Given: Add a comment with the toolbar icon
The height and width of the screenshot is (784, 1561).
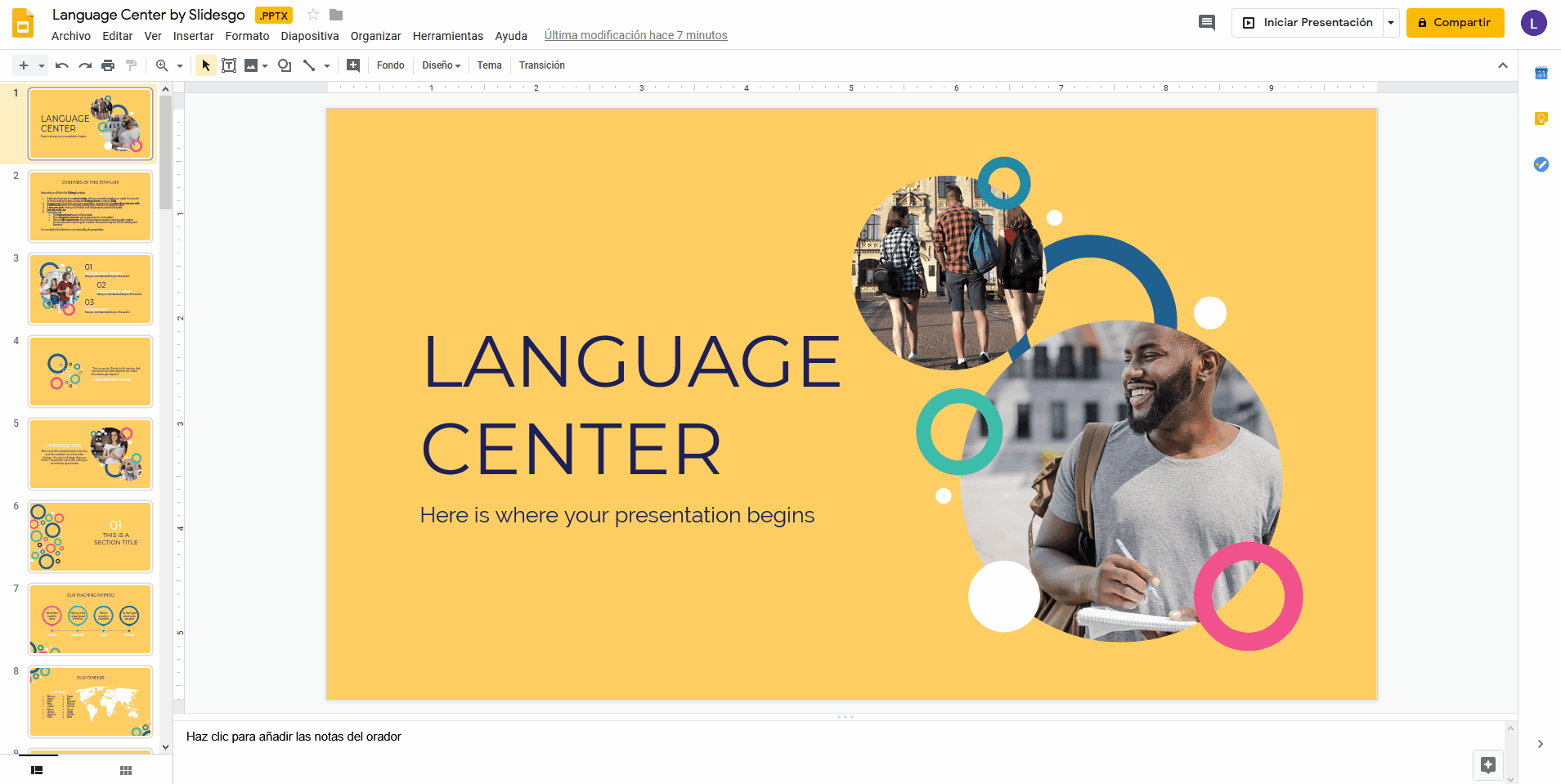Looking at the screenshot, I should coord(353,65).
